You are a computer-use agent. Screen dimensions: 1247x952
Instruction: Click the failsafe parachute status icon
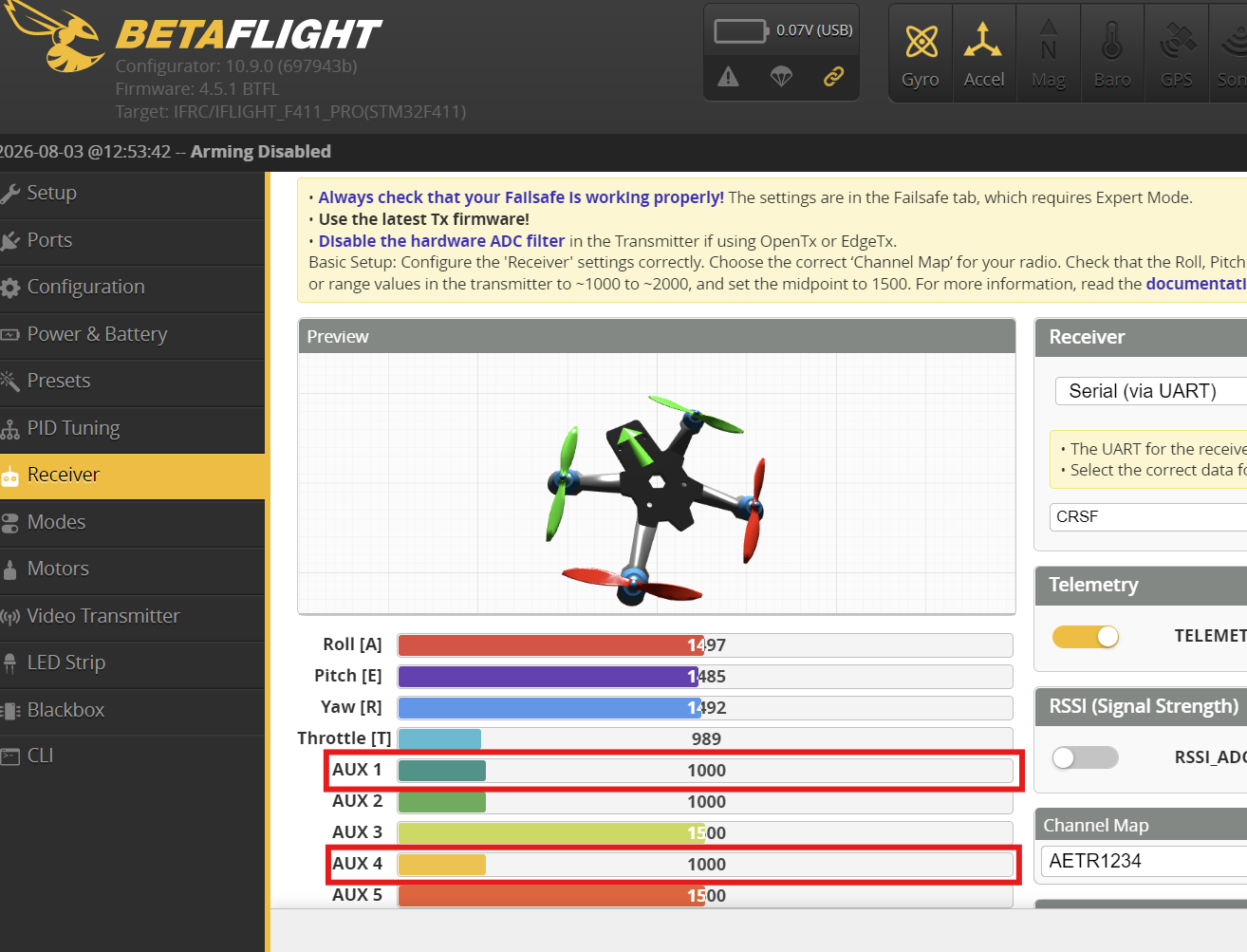(x=781, y=77)
